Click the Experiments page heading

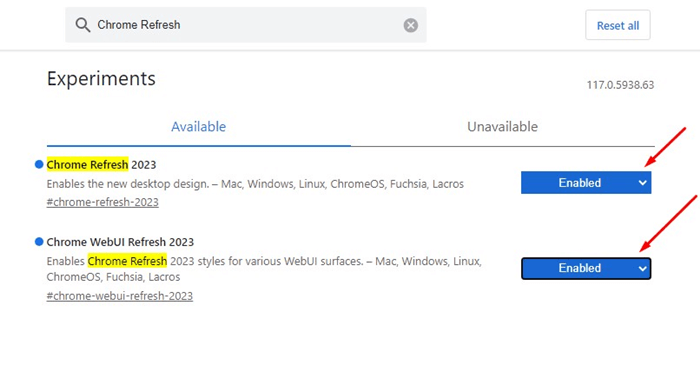coord(101,79)
